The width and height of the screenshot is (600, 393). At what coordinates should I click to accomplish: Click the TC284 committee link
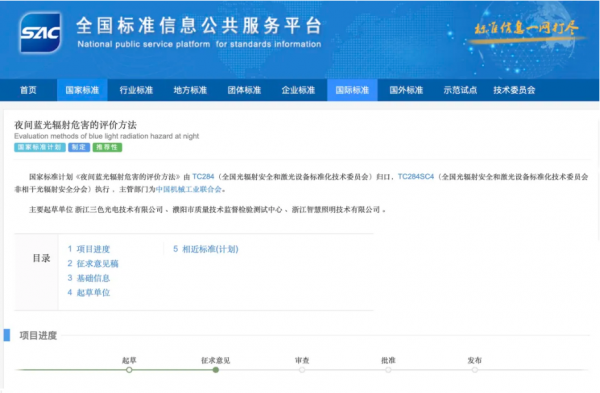coord(203,176)
